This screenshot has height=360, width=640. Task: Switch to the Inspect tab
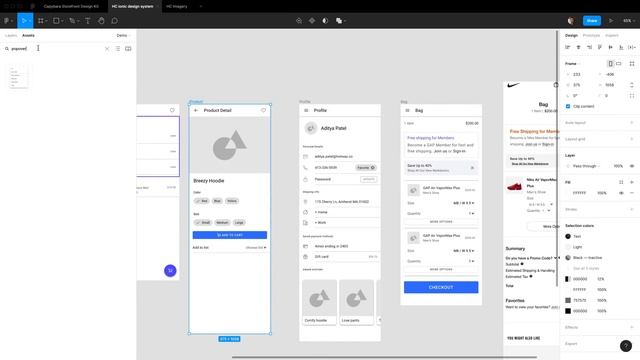coord(611,36)
